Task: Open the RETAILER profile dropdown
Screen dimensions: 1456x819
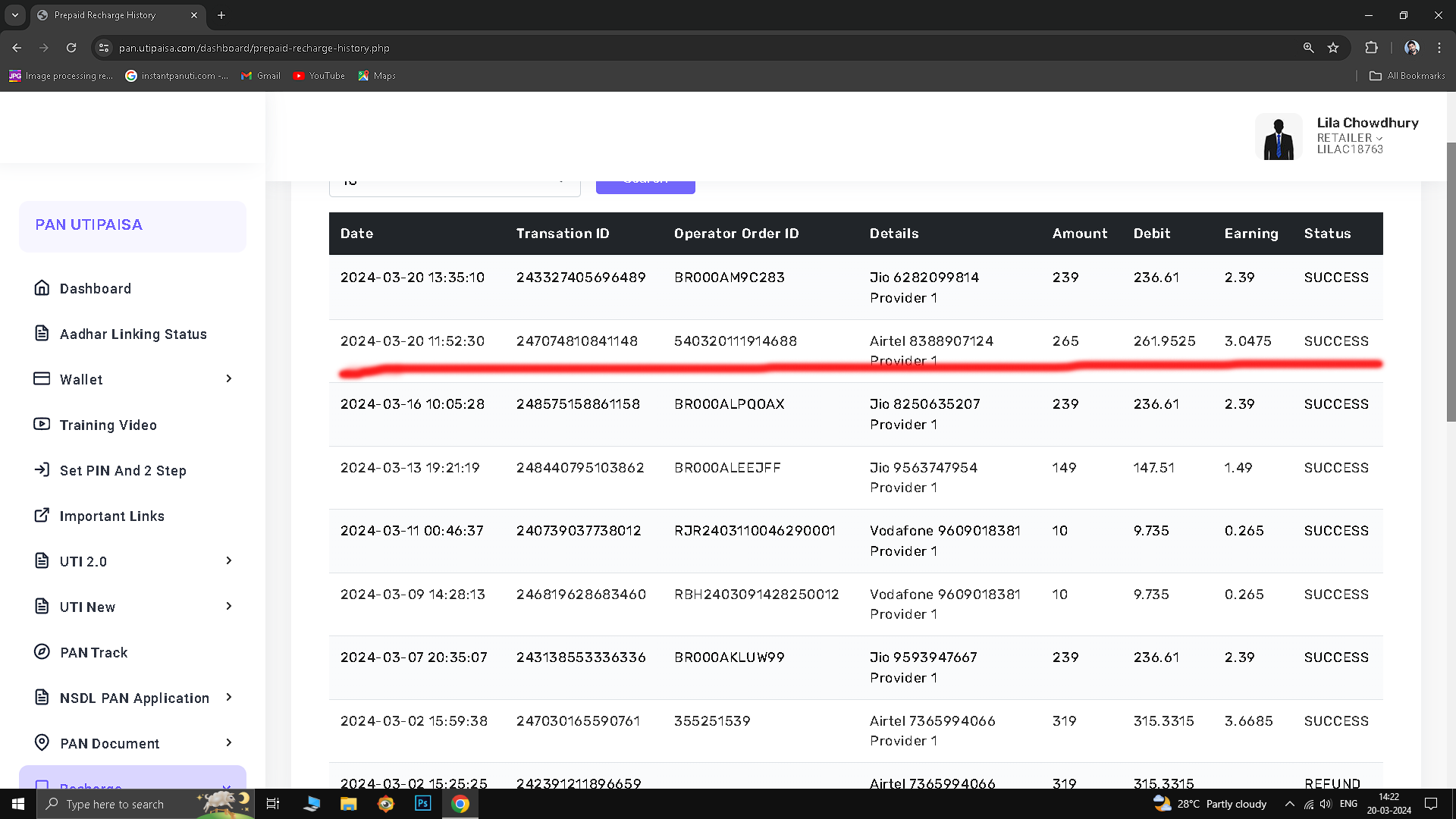Action: 1349,138
